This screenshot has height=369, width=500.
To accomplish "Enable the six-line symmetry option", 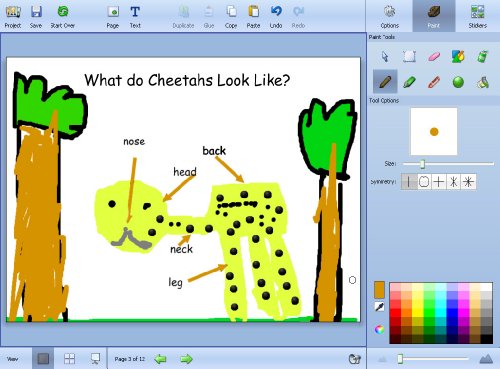I will coord(453,182).
